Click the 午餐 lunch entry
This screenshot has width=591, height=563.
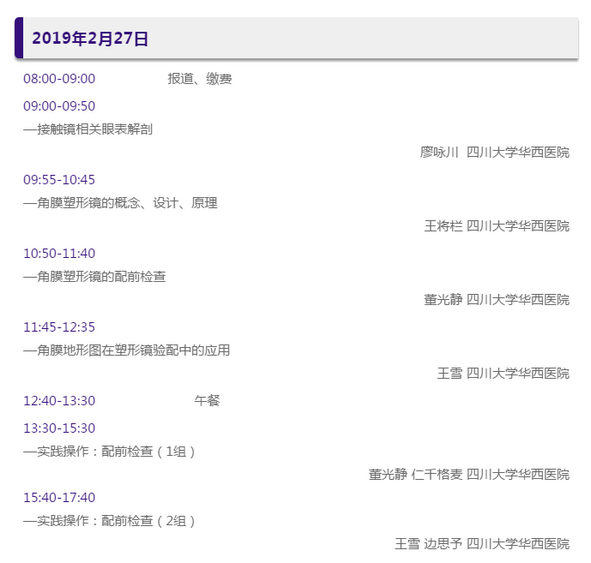click(x=207, y=401)
